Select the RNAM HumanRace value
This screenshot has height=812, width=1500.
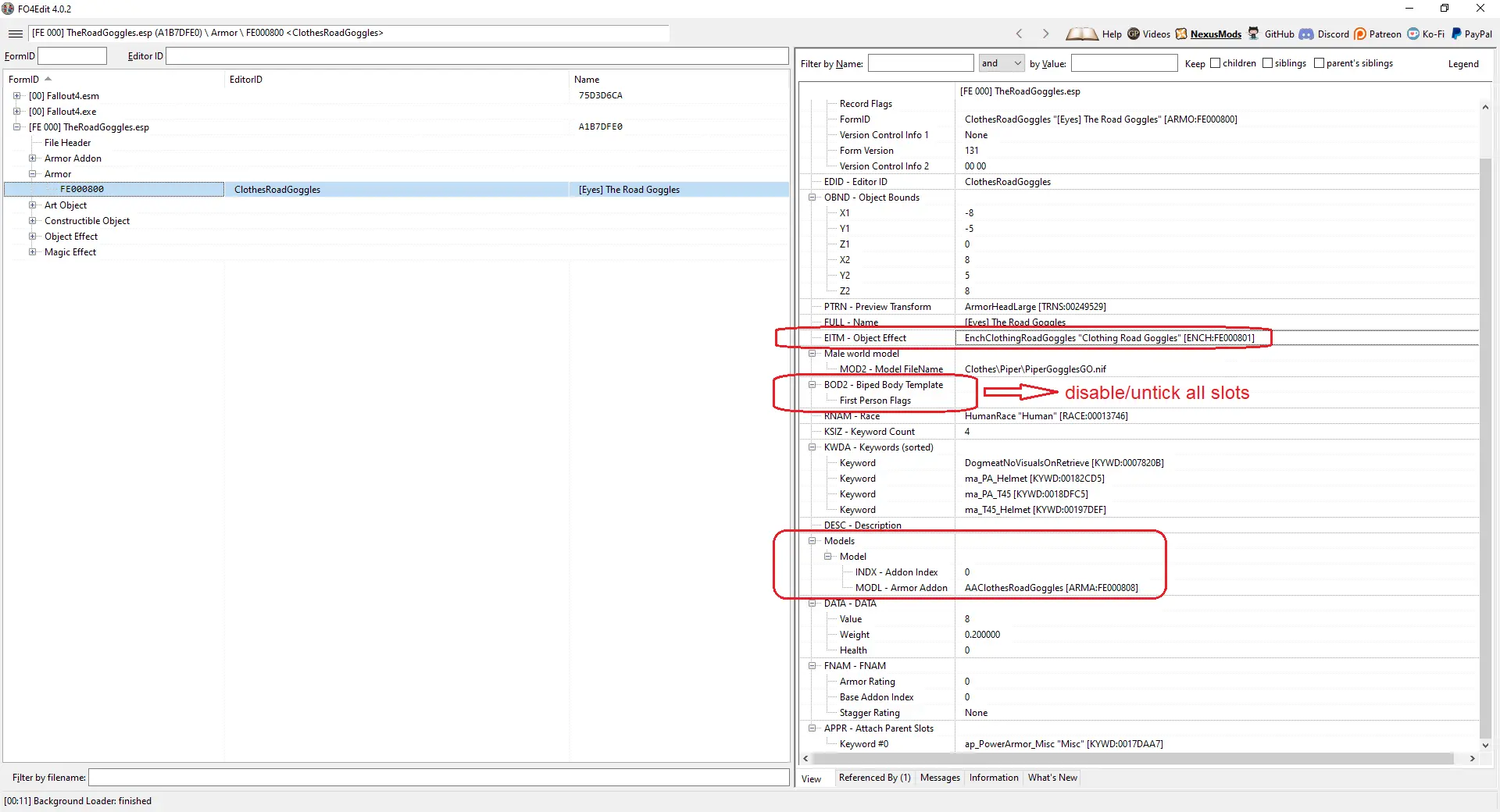coord(1046,416)
